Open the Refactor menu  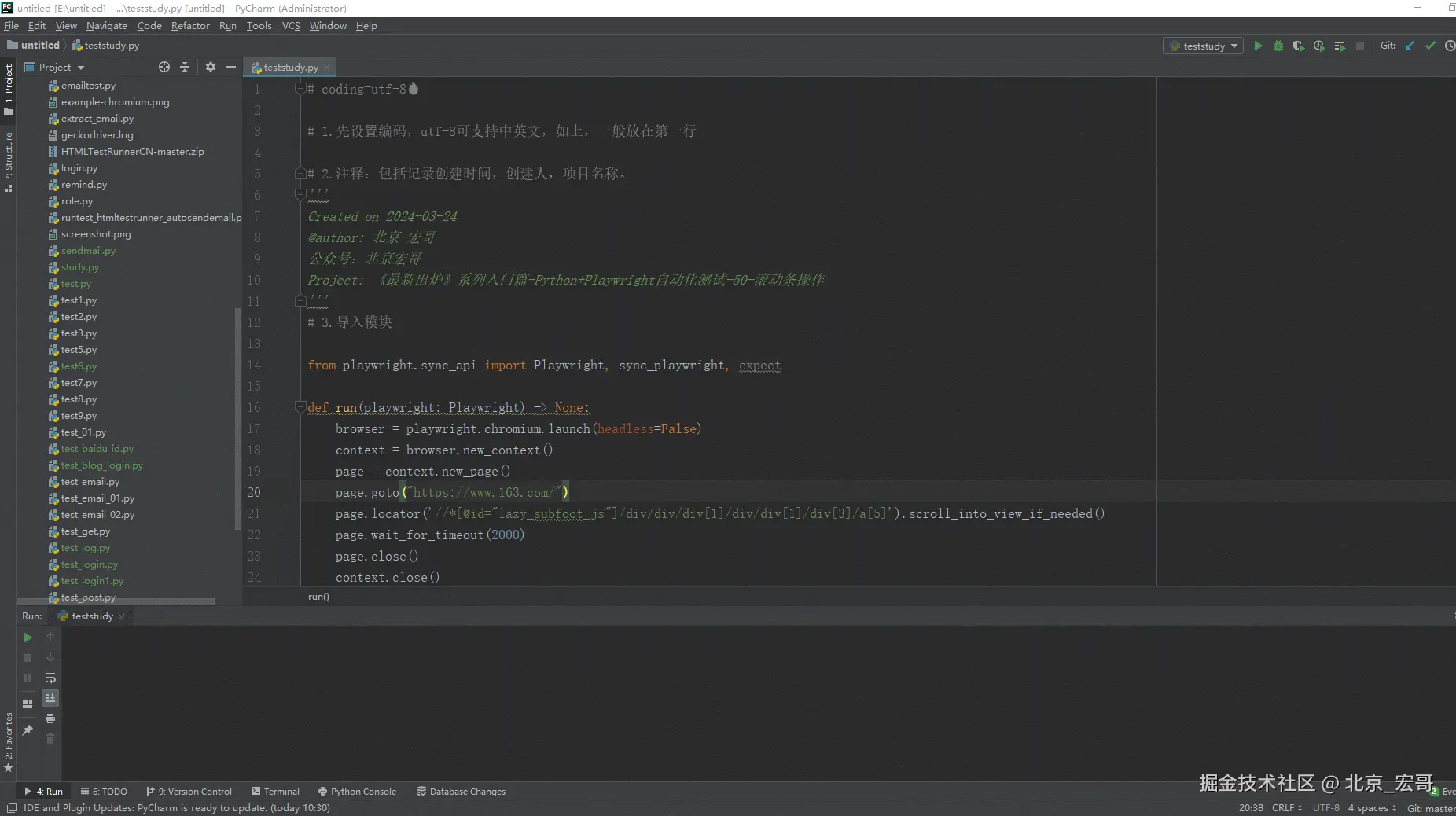190,26
